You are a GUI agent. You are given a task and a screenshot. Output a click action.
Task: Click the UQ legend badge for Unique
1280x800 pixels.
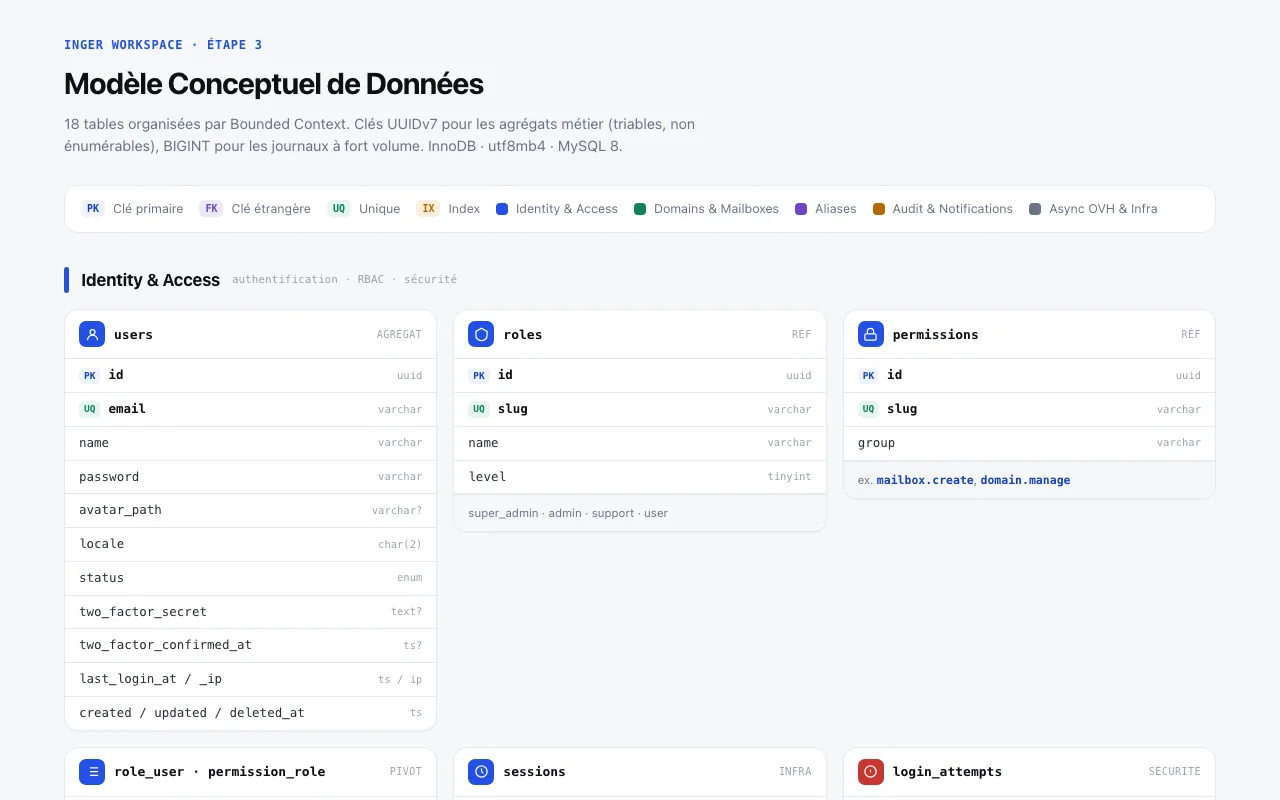(339, 209)
